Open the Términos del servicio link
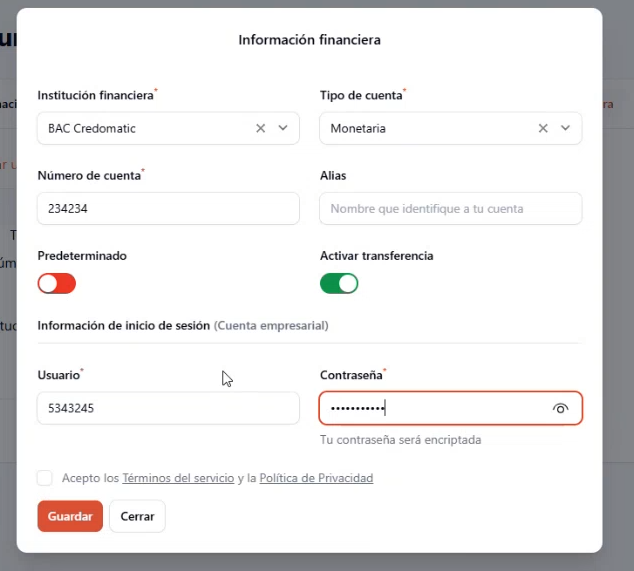Image resolution: width=634 pixels, height=571 pixels. [x=178, y=478]
